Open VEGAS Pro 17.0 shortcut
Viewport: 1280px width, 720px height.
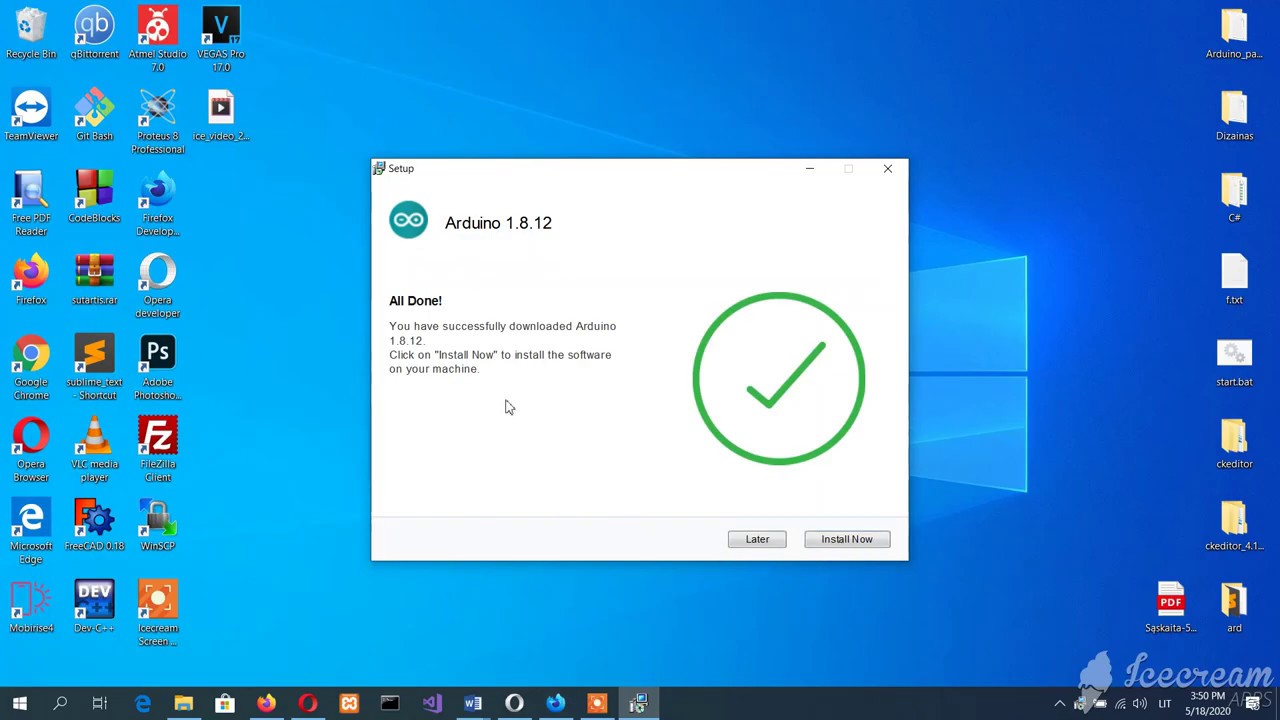pyautogui.click(x=221, y=40)
